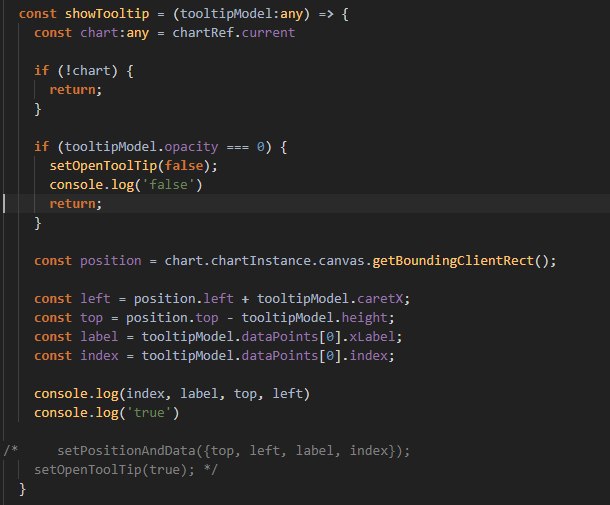Click console.log(index, label, top, left) line
This screenshot has height=505, width=610.
tap(172, 394)
